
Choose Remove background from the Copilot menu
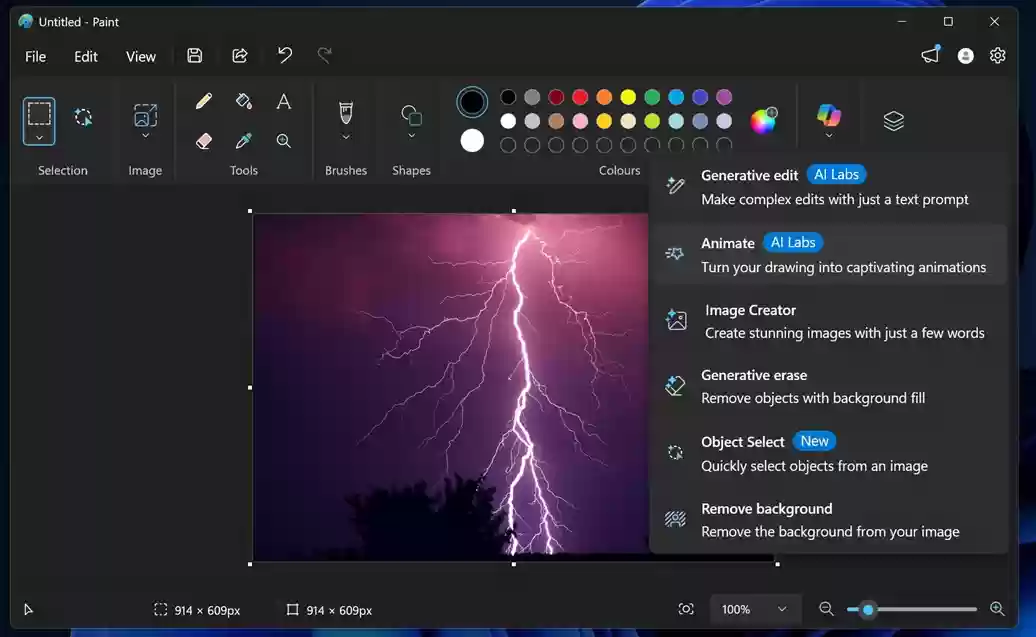tap(830, 519)
